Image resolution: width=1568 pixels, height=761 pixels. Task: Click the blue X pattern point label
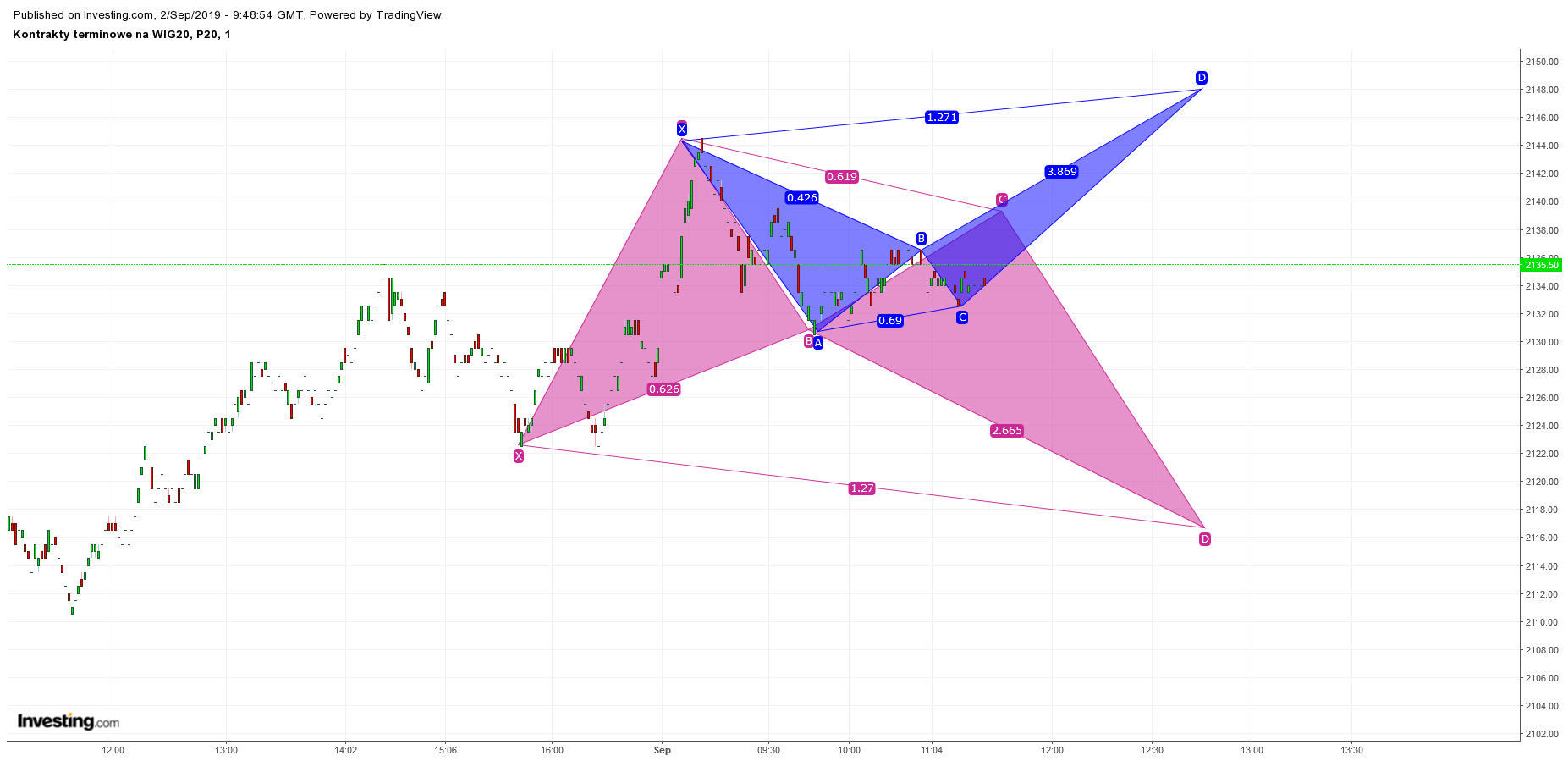click(682, 130)
